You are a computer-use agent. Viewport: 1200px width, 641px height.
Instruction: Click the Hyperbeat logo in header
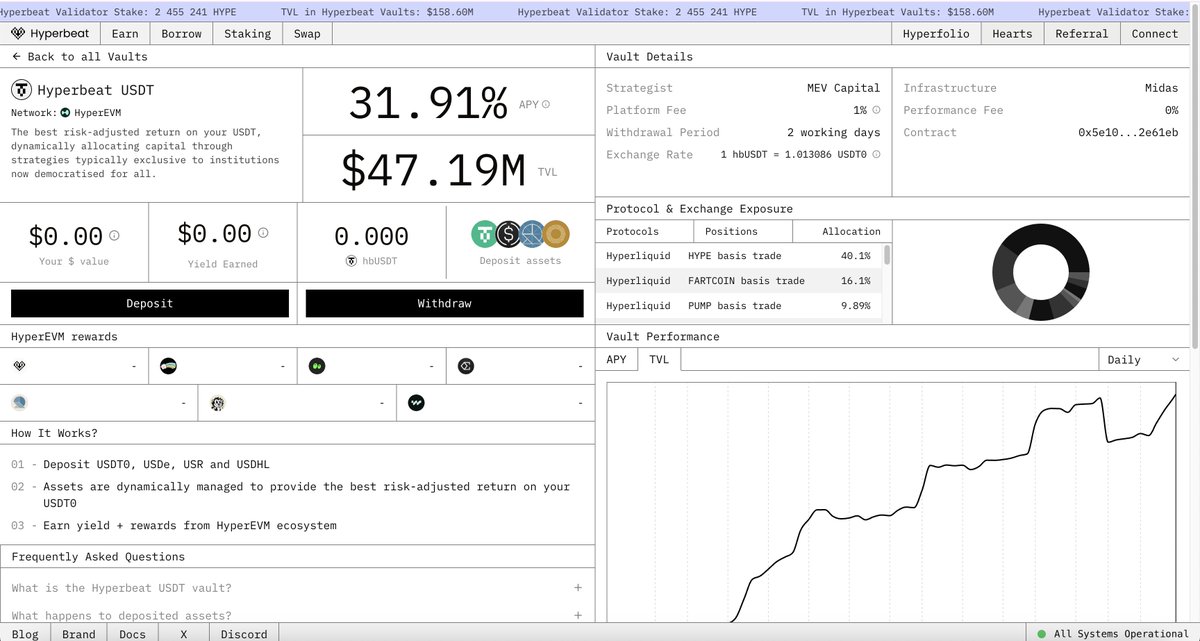pos(48,33)
